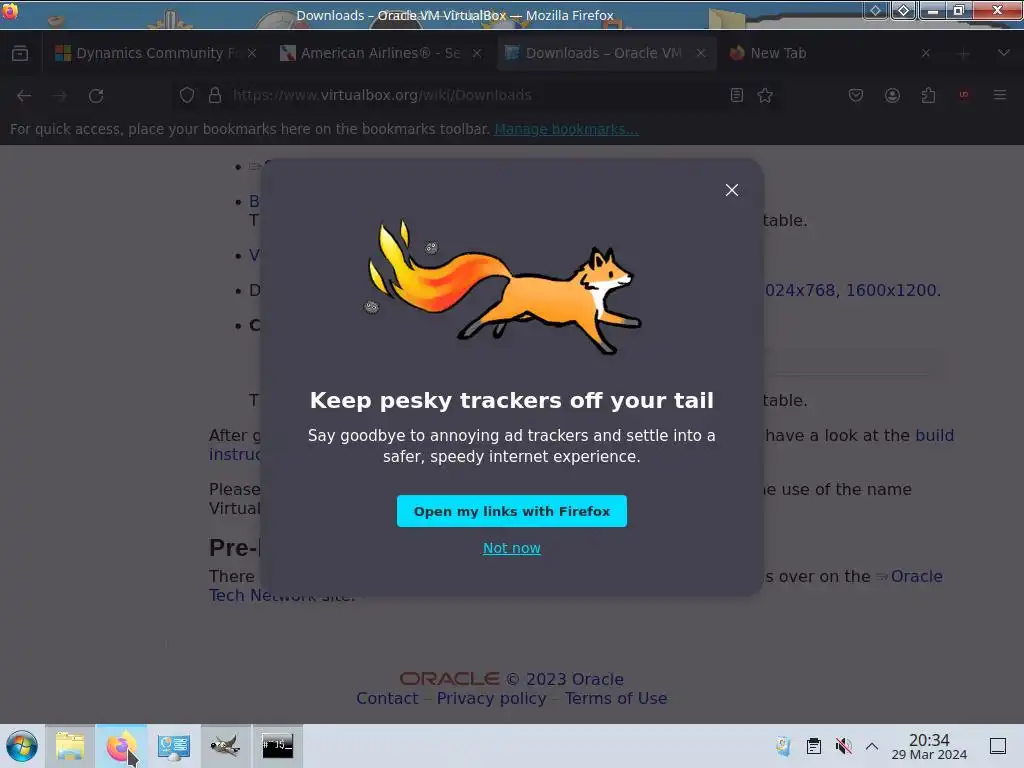This screenshot has width=1024, height=768.
Task: Expand the list all tabs chevron
Action: click(x=1004, y=53)
